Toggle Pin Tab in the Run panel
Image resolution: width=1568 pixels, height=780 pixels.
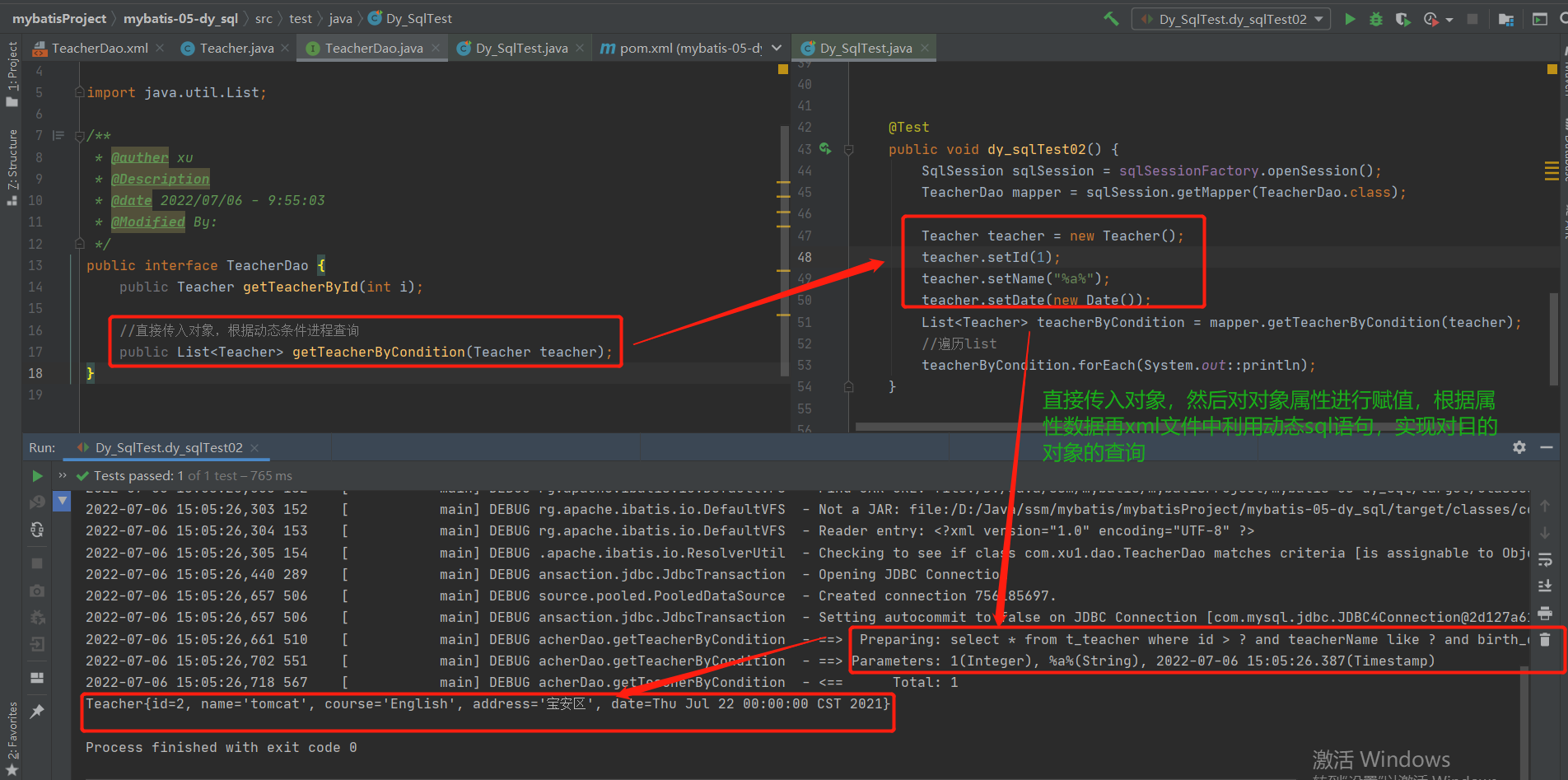pos(37,712)
